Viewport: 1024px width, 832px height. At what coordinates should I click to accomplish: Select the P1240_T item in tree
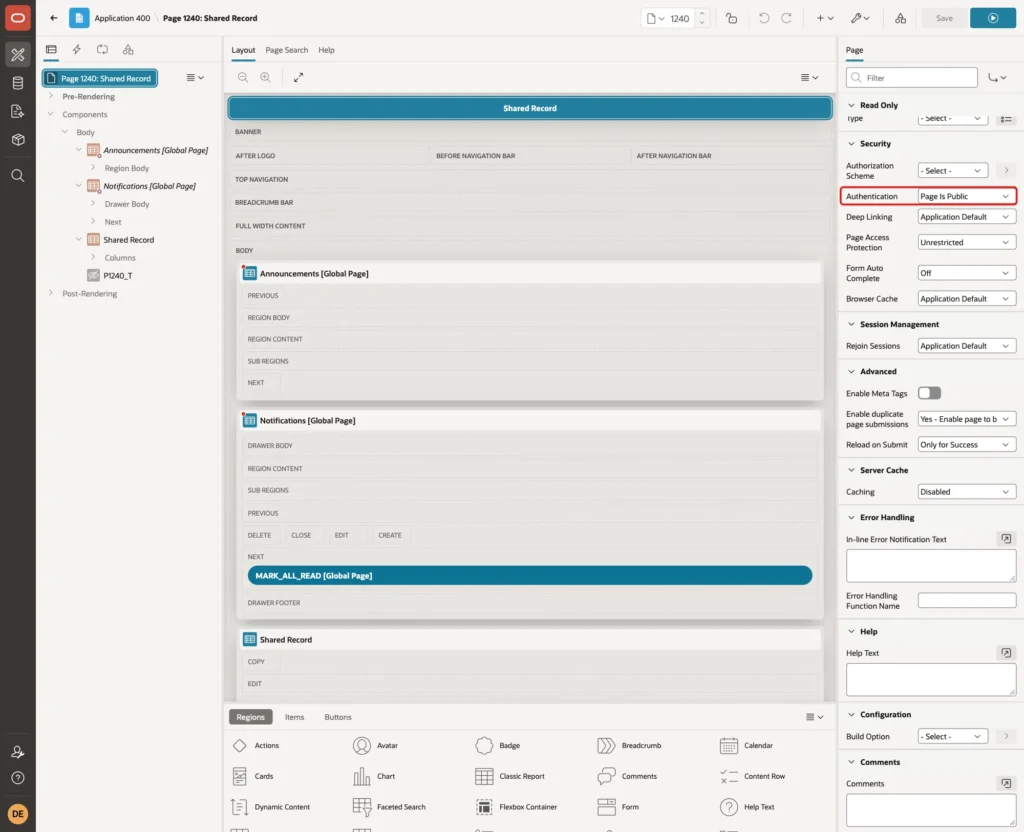pyautogui.click(x=118, y=276)
